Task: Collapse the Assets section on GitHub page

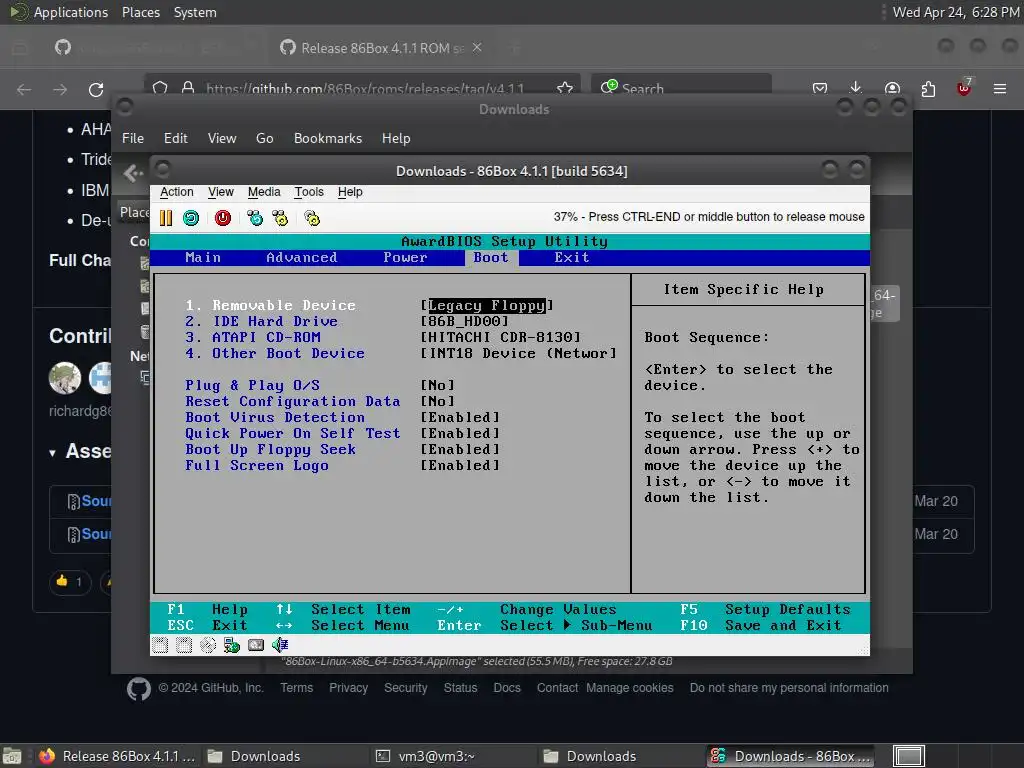Action: coord(53,453)
